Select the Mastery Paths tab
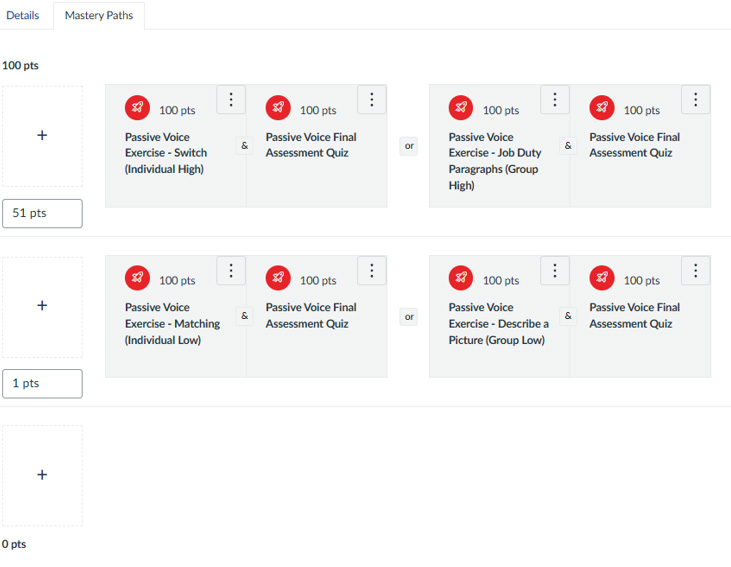 point(99,16)
